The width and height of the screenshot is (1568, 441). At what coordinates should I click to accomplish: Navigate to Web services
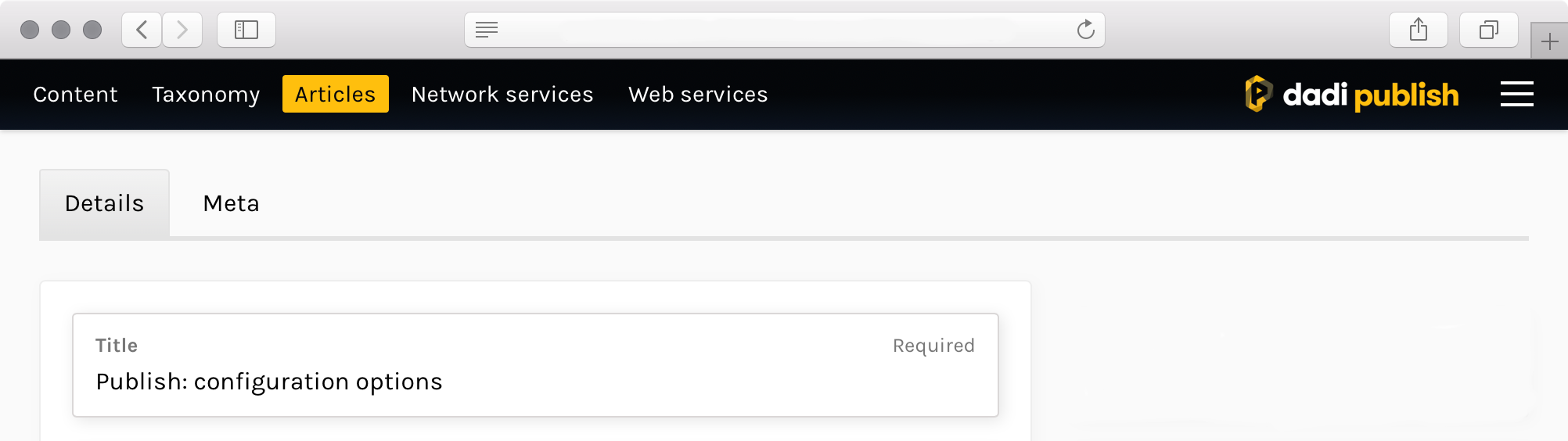(698, 95)
